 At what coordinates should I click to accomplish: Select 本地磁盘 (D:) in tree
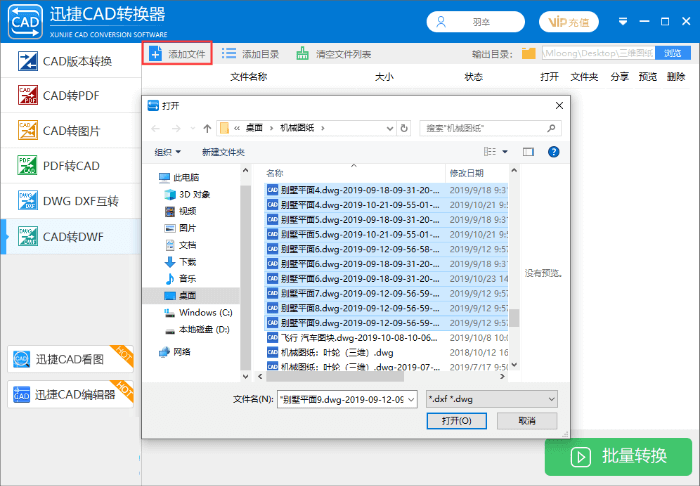point(197,330)
